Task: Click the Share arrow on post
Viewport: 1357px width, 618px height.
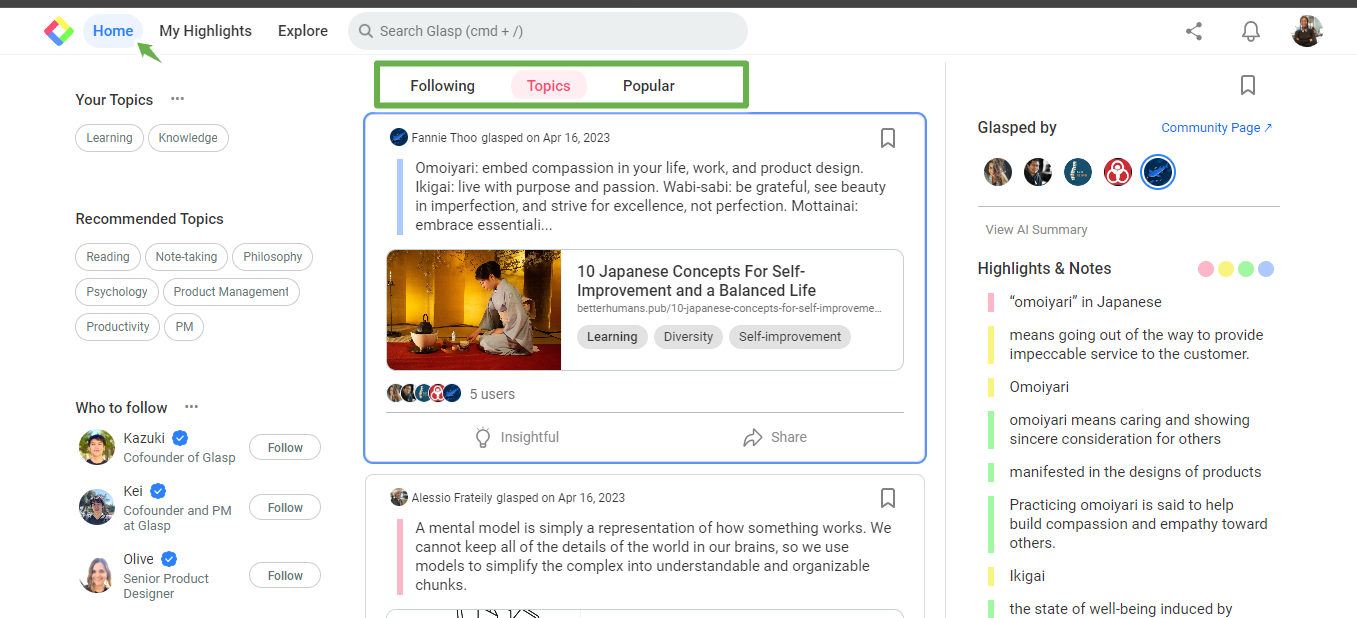Action: click(775, 437)
